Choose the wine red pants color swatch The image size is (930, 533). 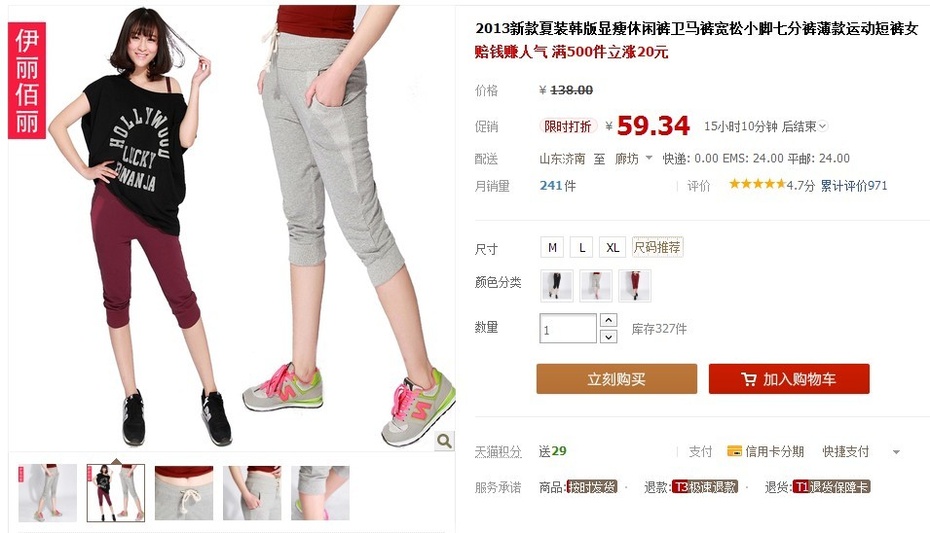[635, 286]
